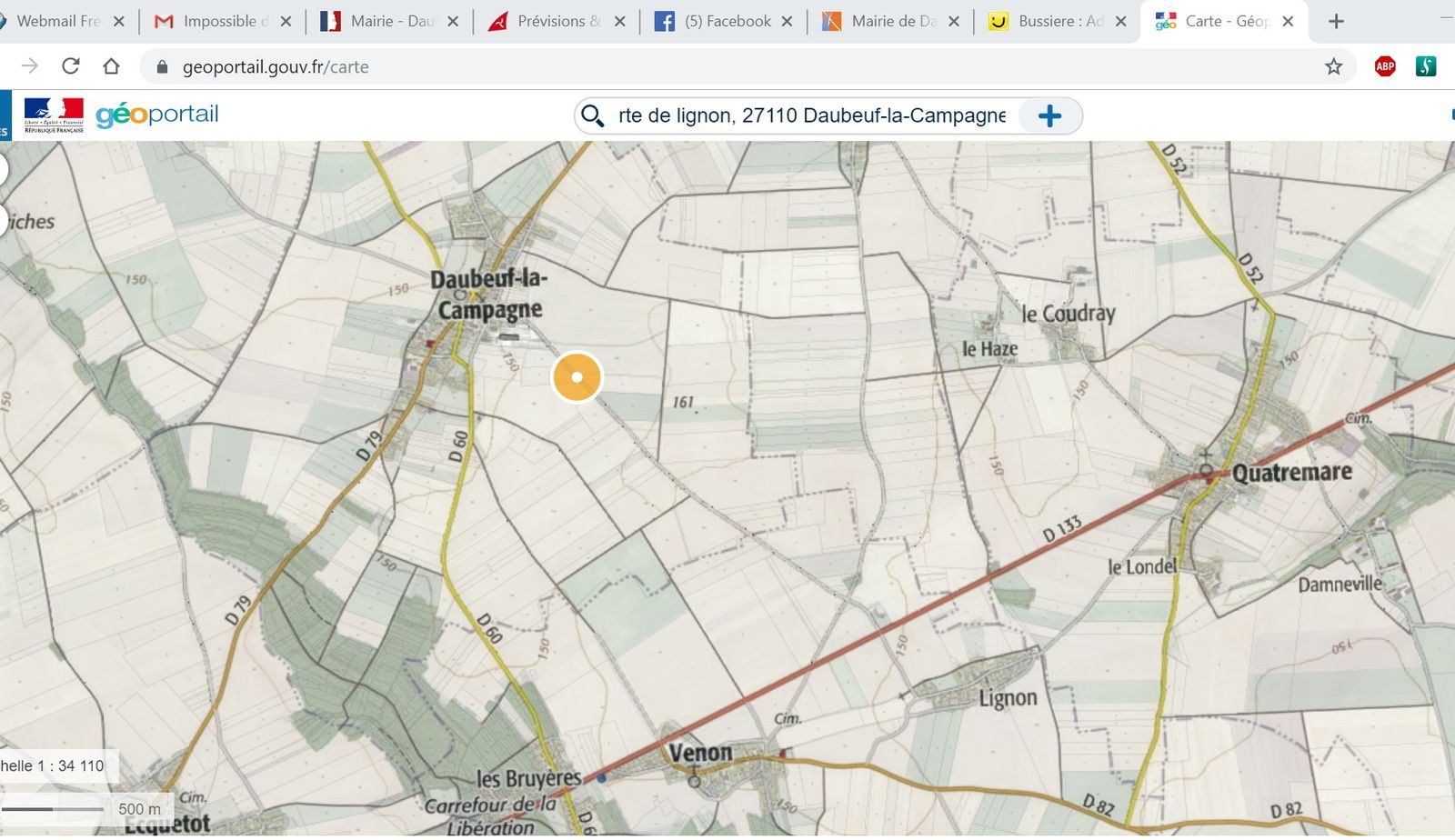Viewport: 1455px width, 840px height.
Task: Close the Mairie de Da tab
Action: point(954,21)
